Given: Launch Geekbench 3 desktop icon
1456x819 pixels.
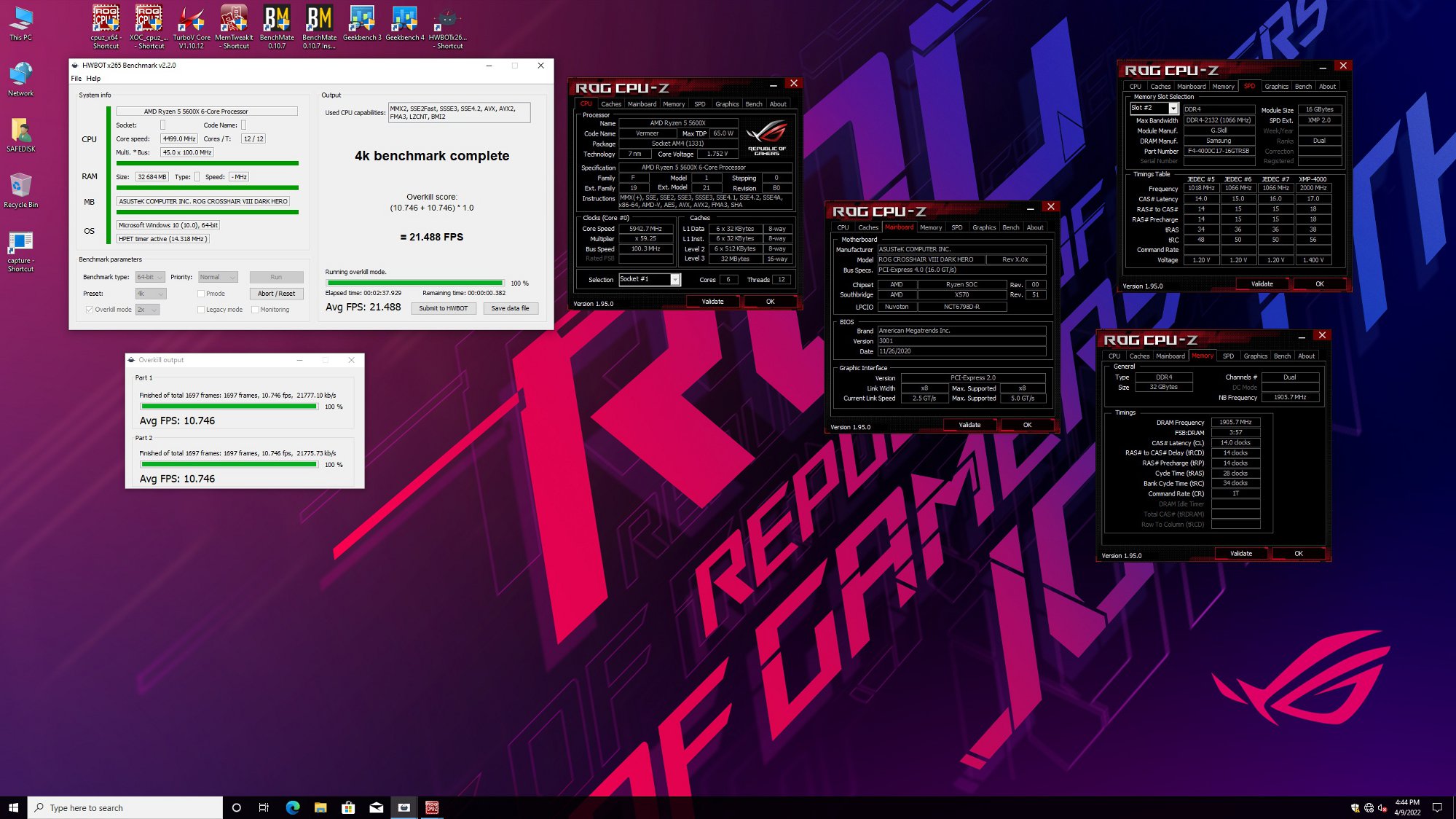Looking at the screenshot, I should tap(362, 23).
